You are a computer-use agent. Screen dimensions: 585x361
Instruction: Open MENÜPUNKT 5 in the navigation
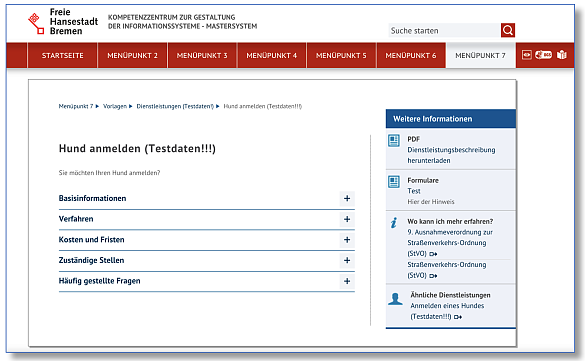341,55
